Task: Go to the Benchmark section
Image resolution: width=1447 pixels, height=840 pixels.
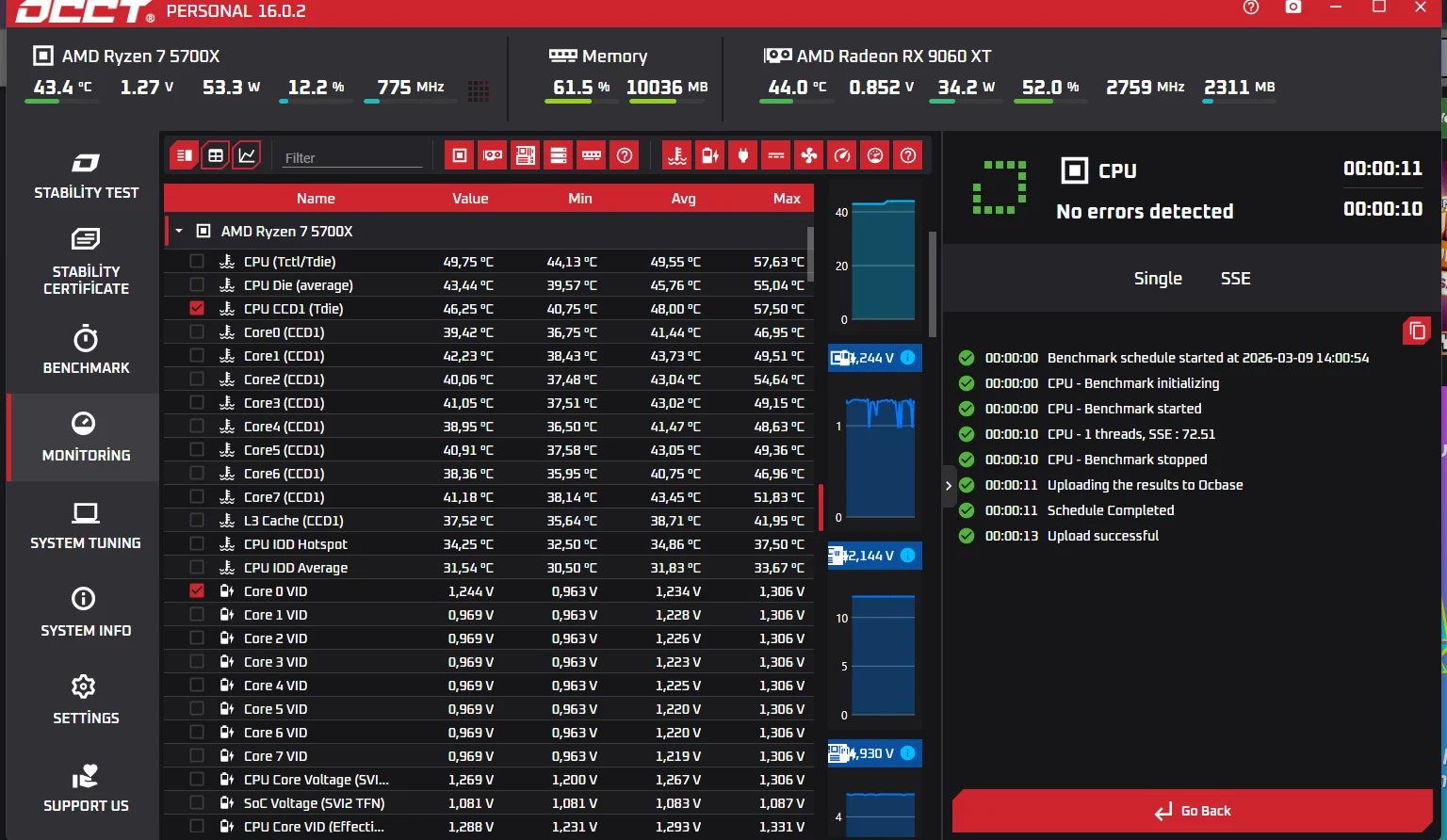Action: coord(86,350)
